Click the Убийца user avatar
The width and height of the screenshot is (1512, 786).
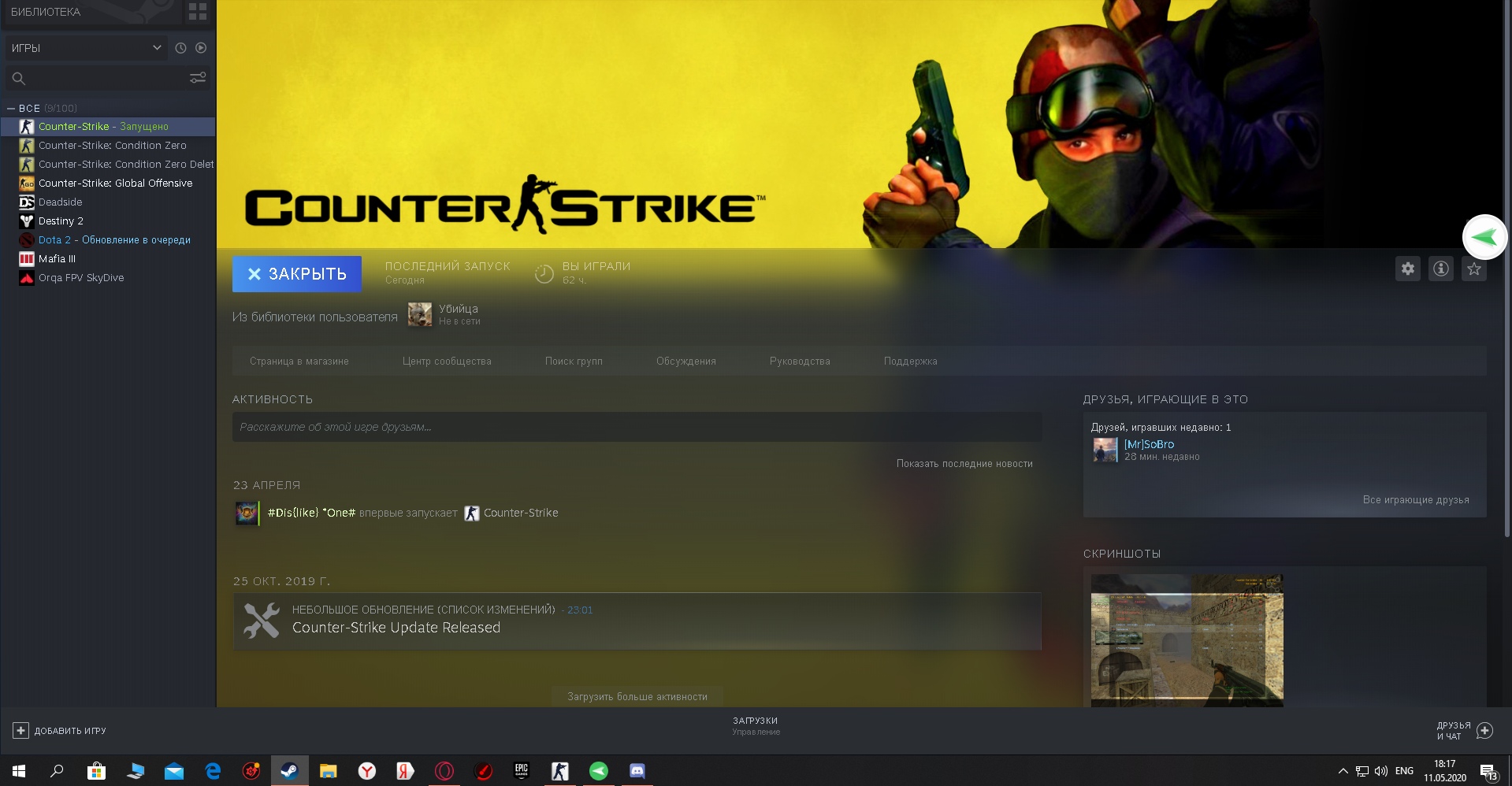[x=420, y=314]
